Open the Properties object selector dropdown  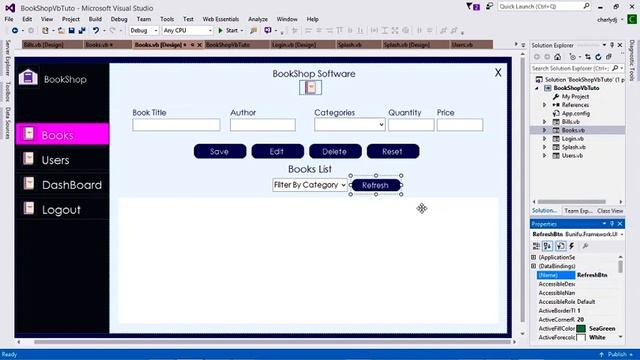pos(622,234)
